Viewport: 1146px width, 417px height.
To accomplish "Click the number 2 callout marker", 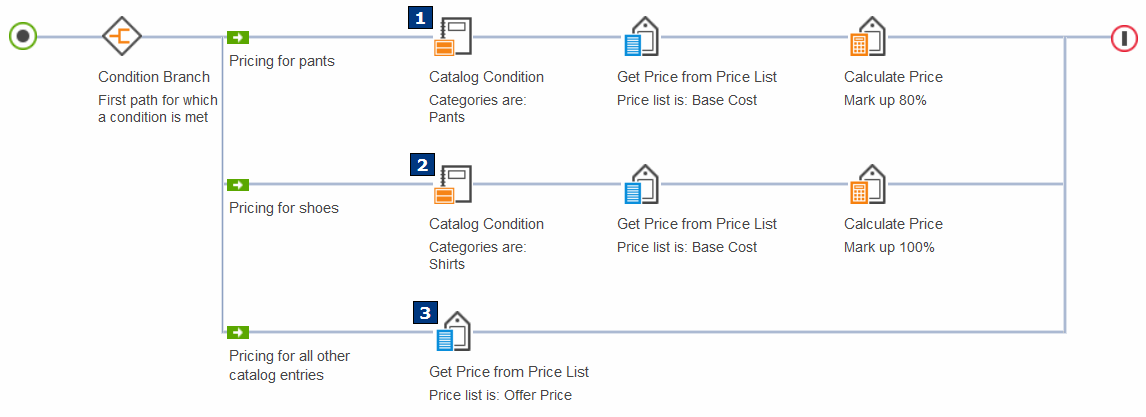I will coord(422,165).
